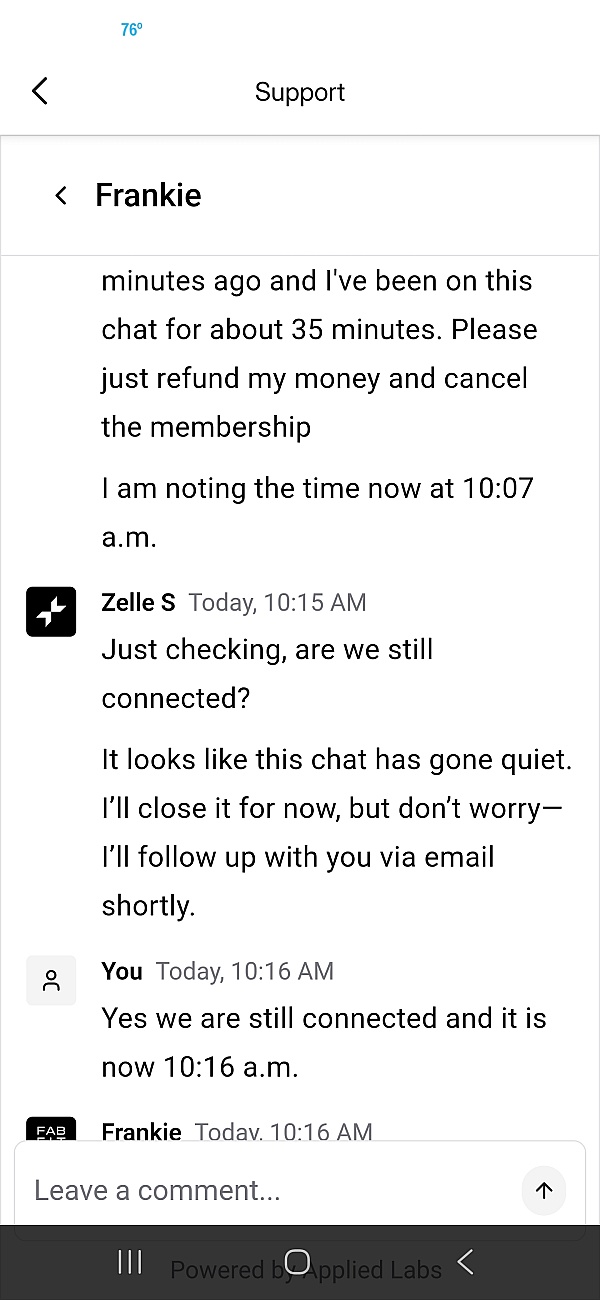Tap your user profile avatar icon
The image size is (600, 1300).
(51, 980)
